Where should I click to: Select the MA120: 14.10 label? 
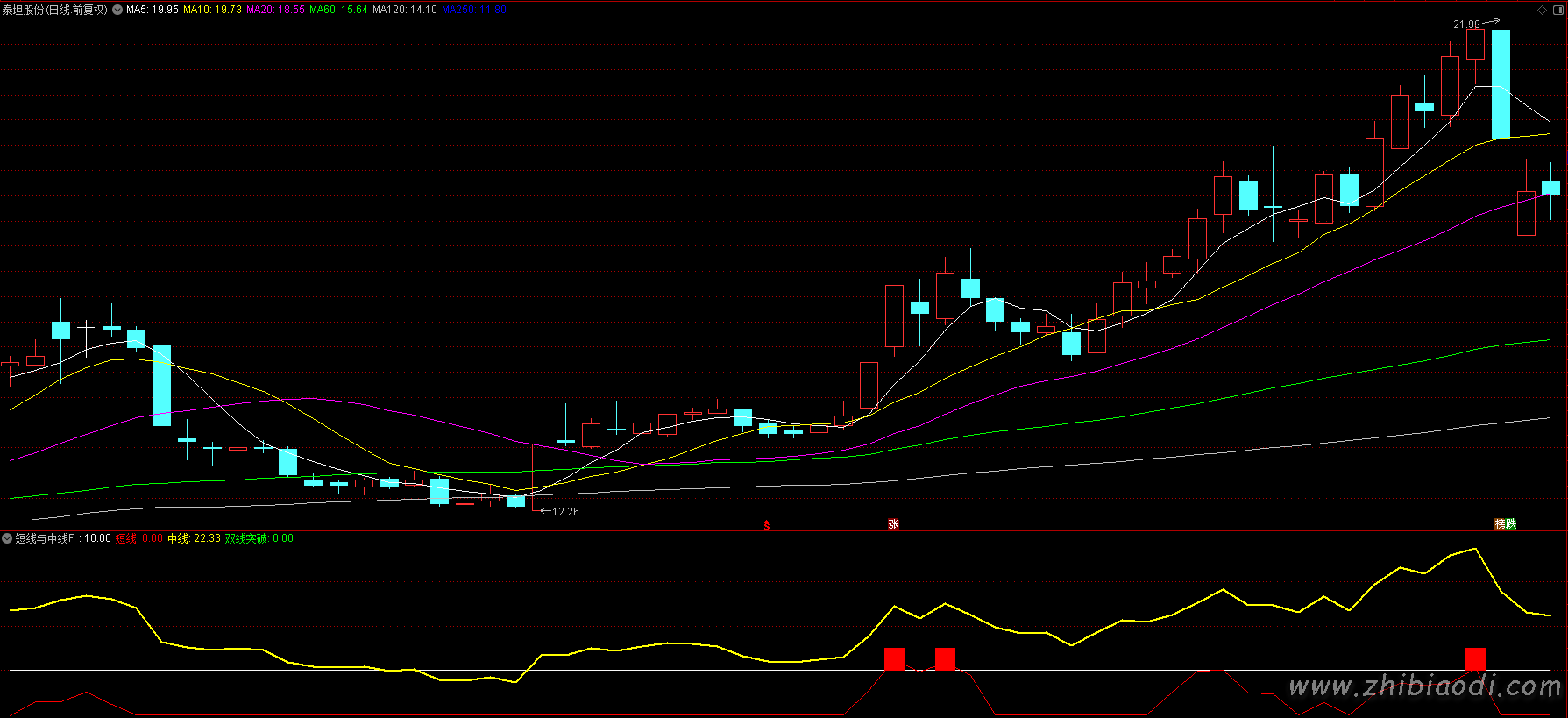pos(405,10)
